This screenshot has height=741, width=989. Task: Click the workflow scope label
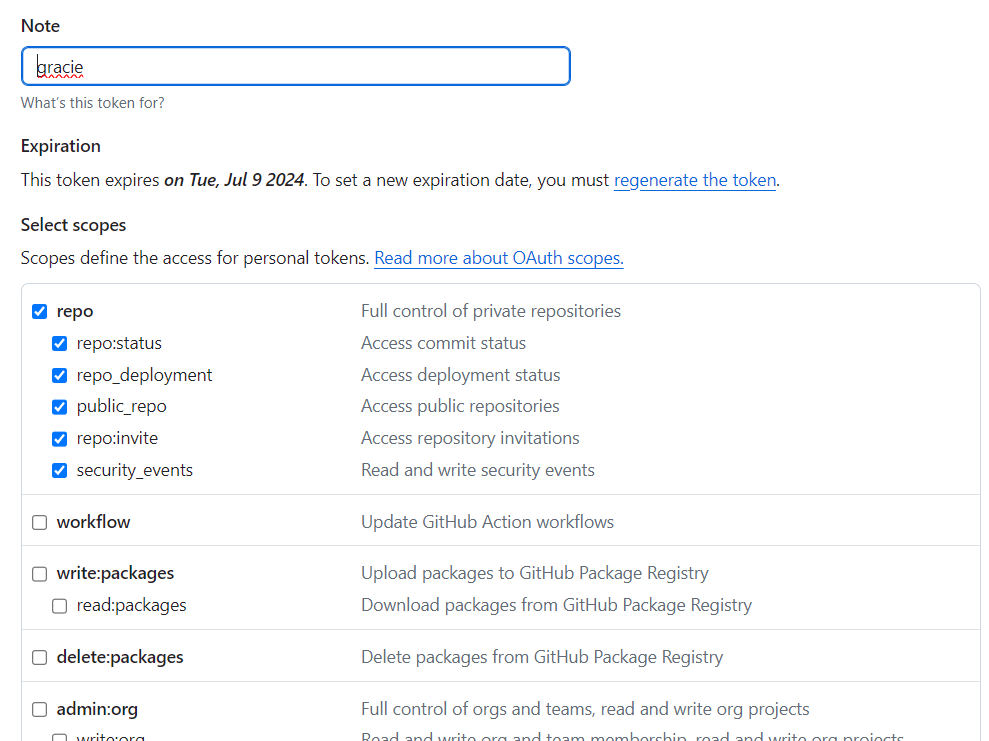(93, 522)
